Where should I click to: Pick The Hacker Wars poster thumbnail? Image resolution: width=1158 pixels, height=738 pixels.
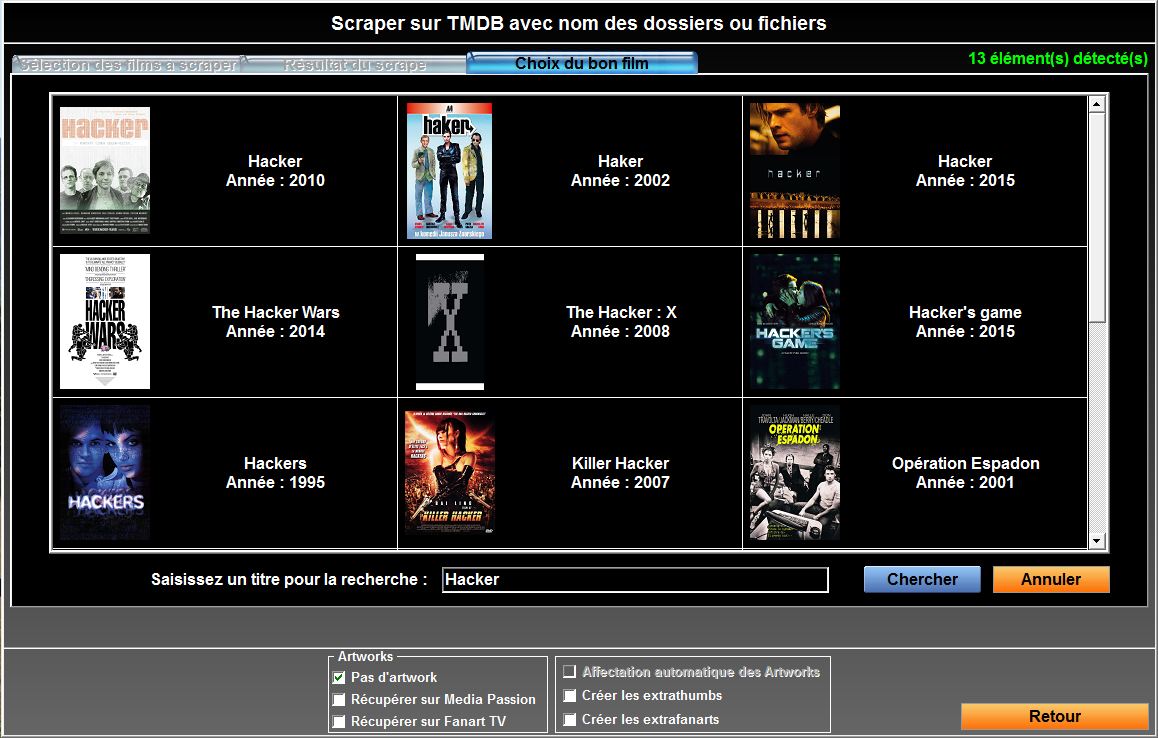coord(105,321)
